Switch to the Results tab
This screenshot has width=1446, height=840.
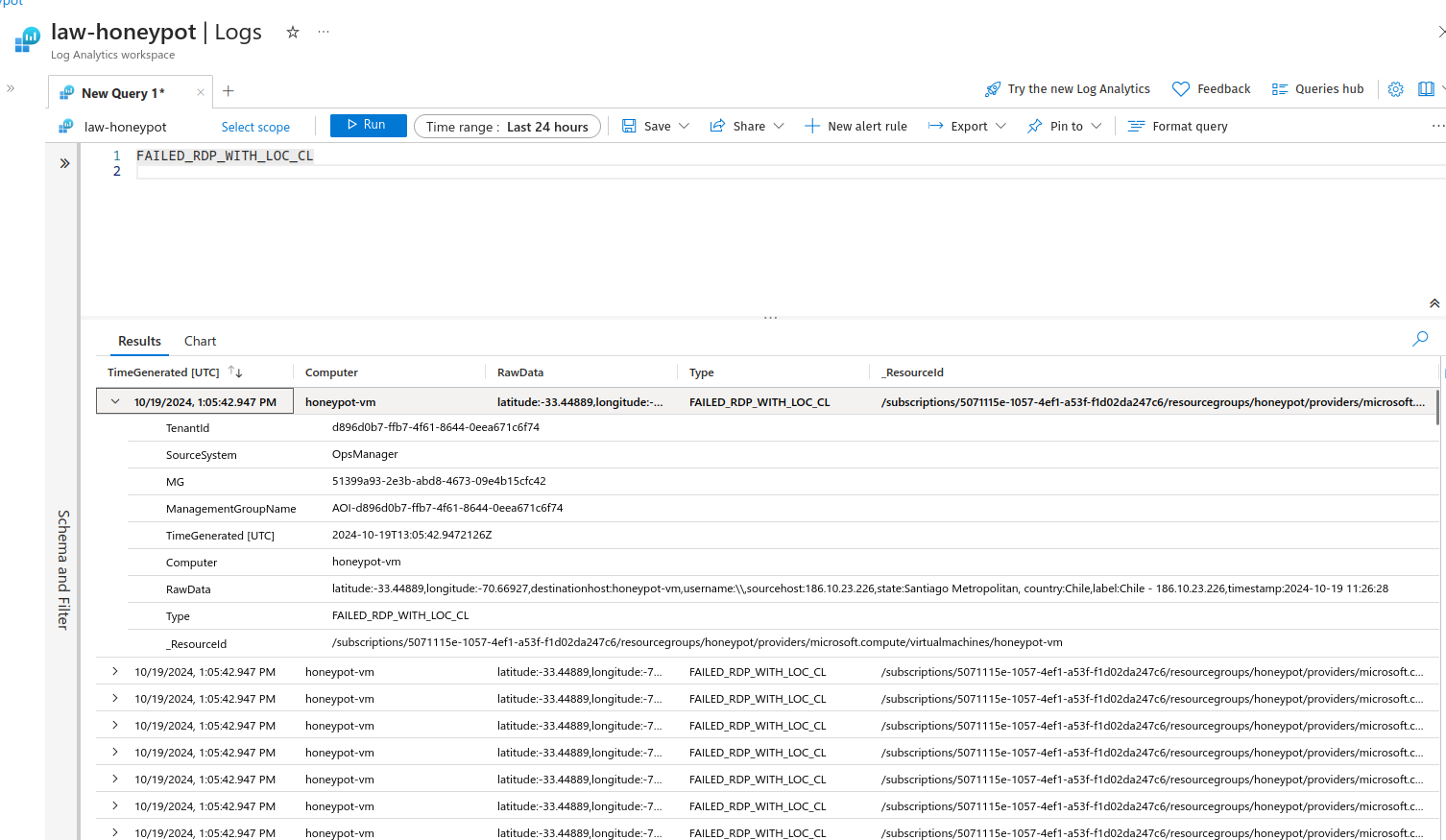click(139, 341)
